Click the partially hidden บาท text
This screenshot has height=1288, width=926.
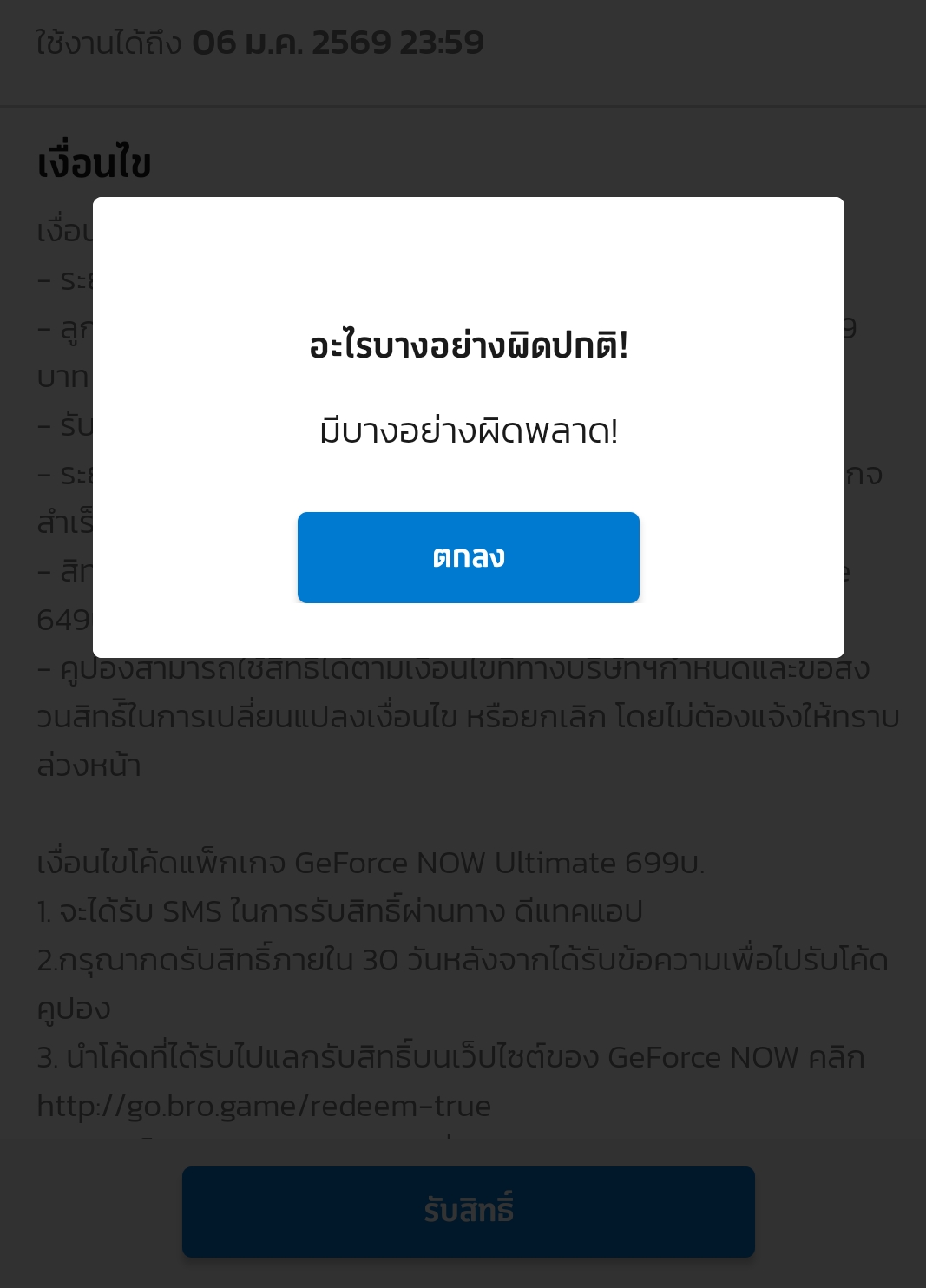(63, 377)
